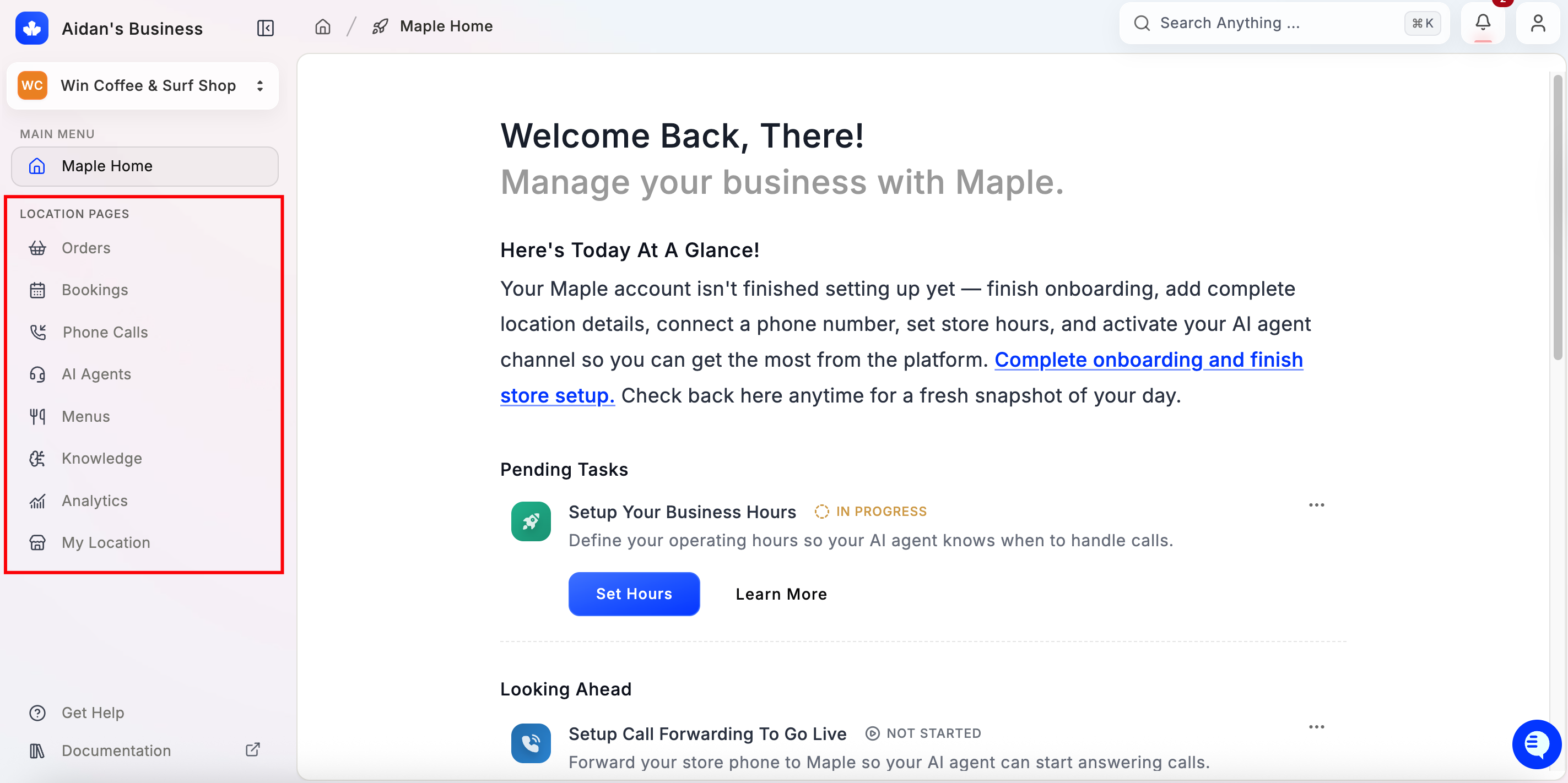
Task: Open more options for Setup Call Forwarding
Action: click(1316, 727)
